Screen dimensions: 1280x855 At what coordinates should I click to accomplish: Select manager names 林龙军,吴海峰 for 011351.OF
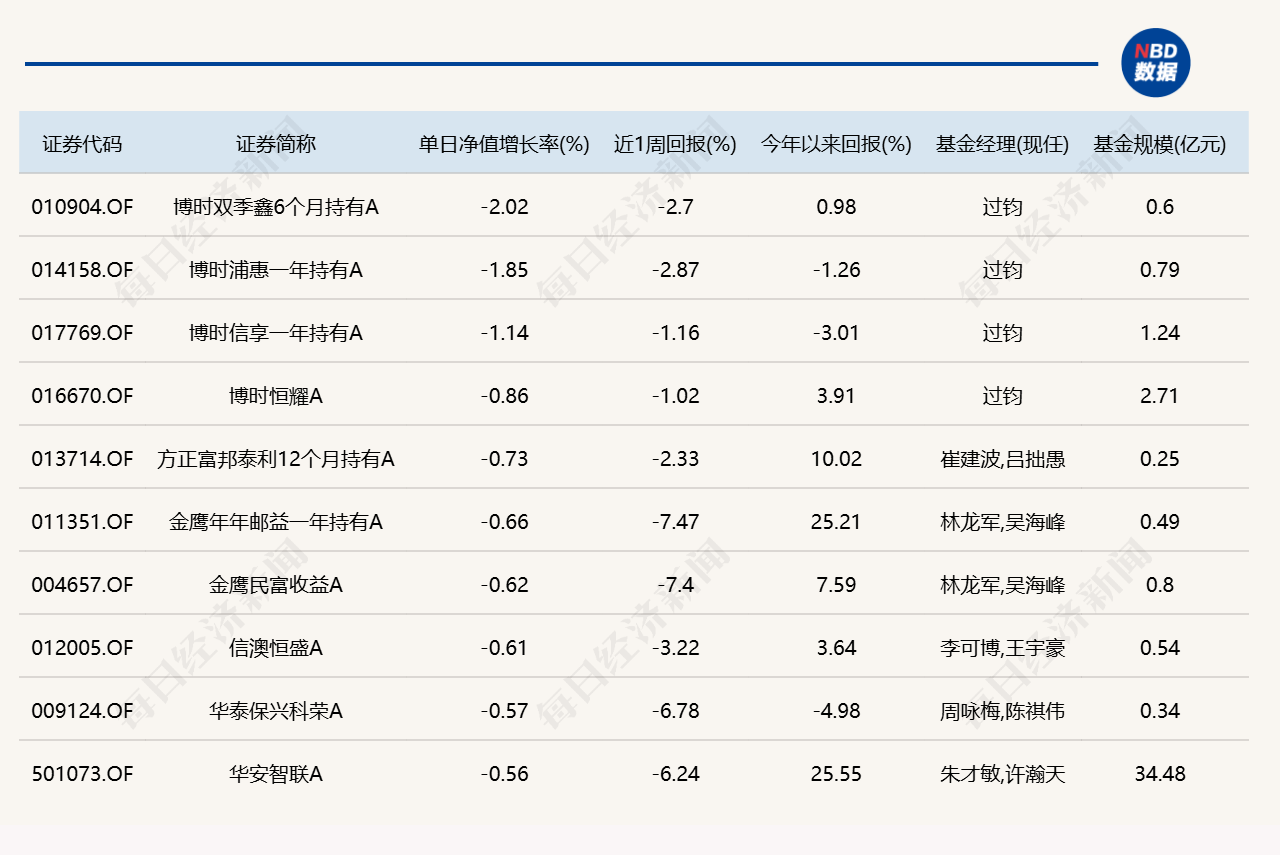(x=1002, y=522)
